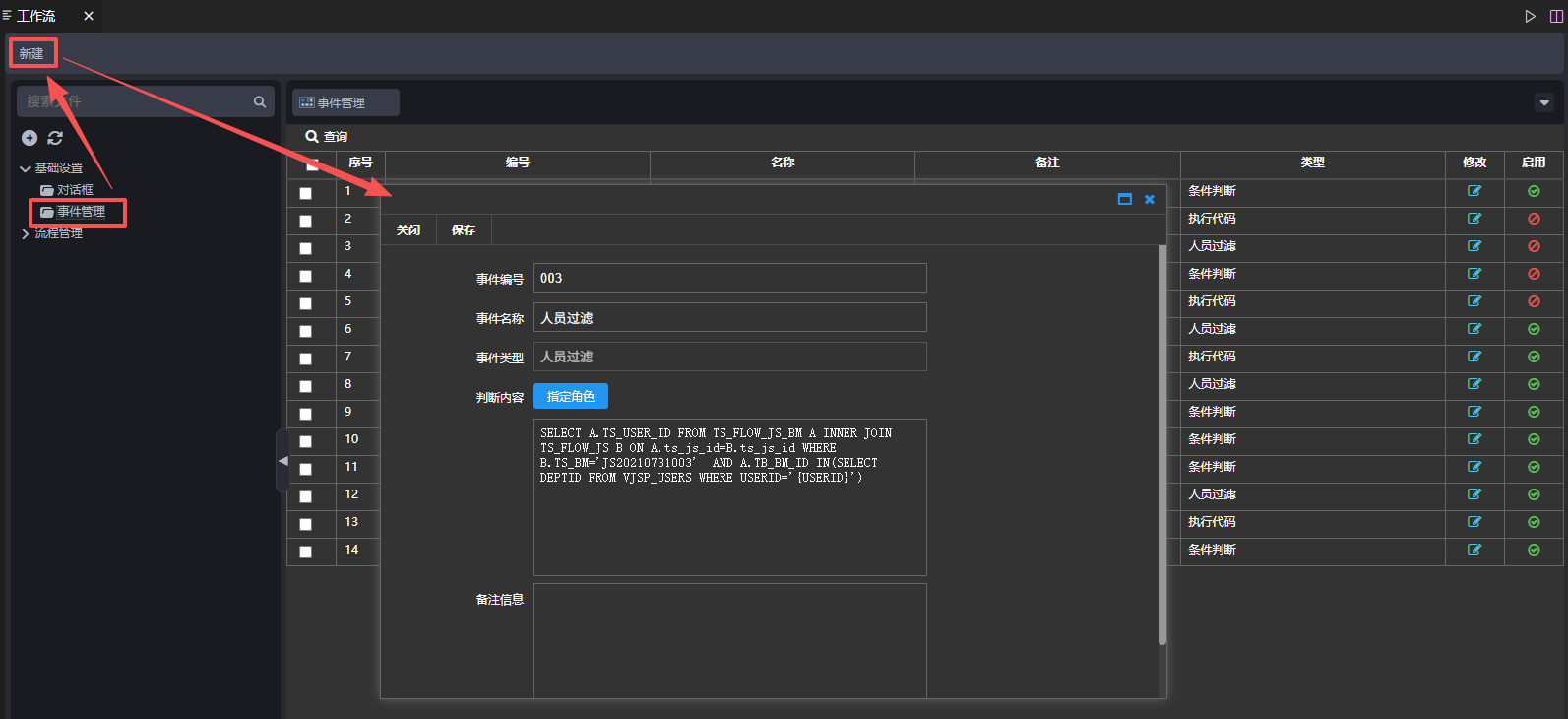Open the 对话框 tree item

point(75,190)
